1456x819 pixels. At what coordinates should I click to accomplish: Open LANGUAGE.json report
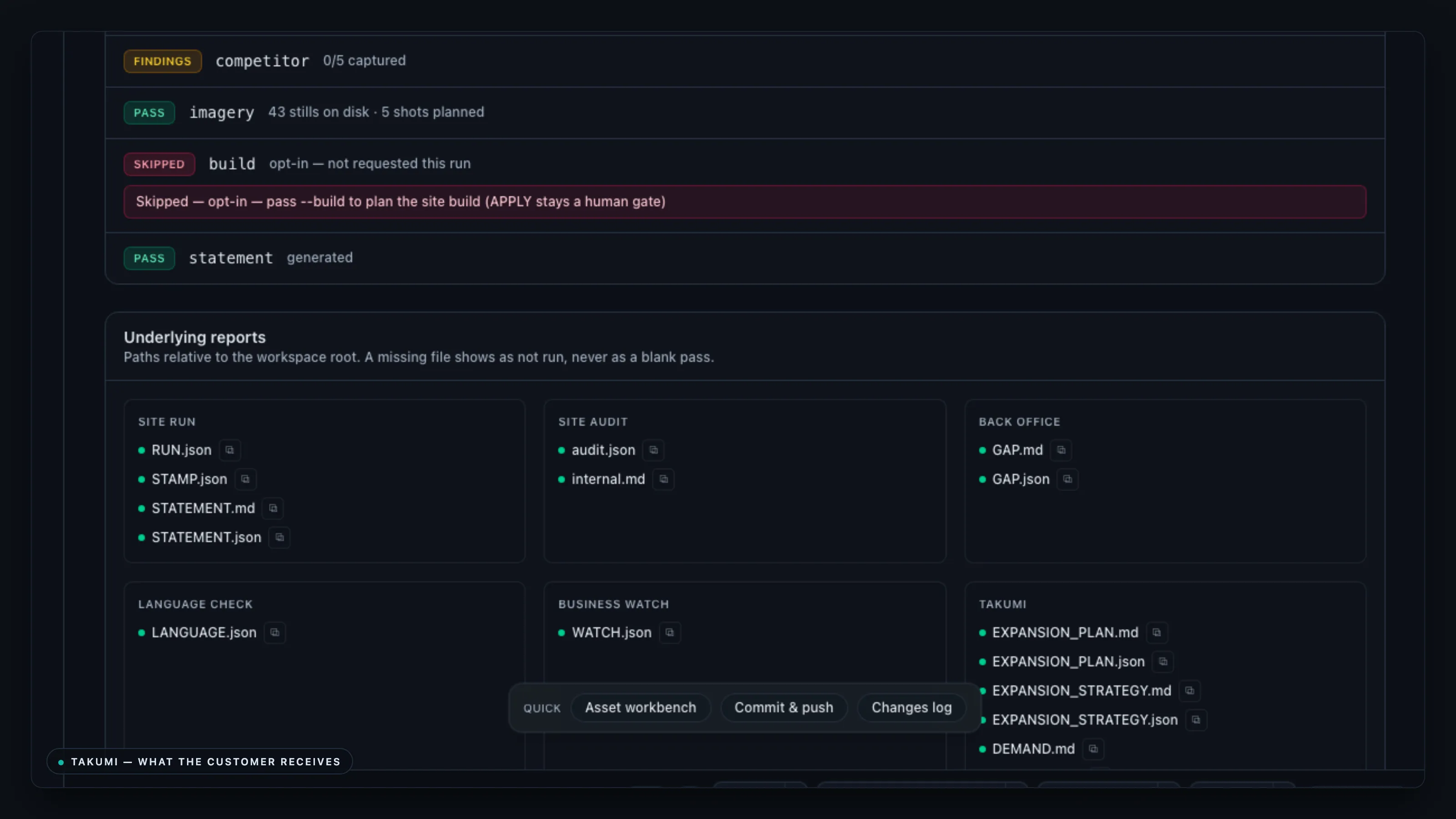pos(204,632)
